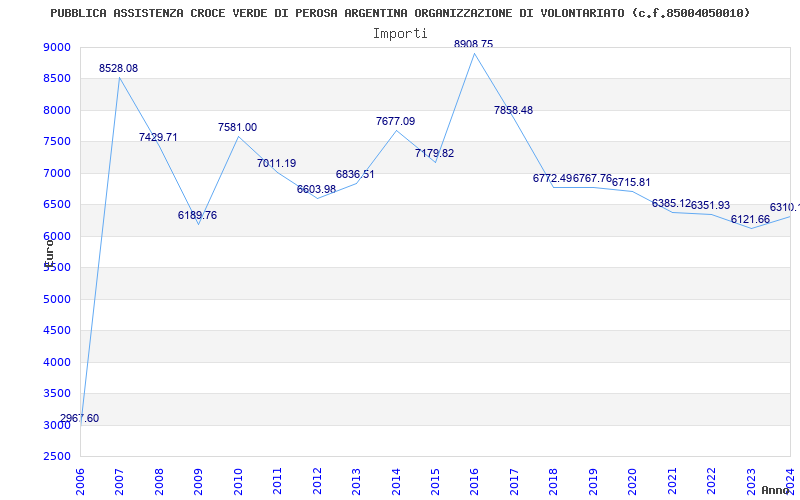This screenshot has width=800, height=500.
Task: Click the x-axis year 2019
Action: coord(593,481)
